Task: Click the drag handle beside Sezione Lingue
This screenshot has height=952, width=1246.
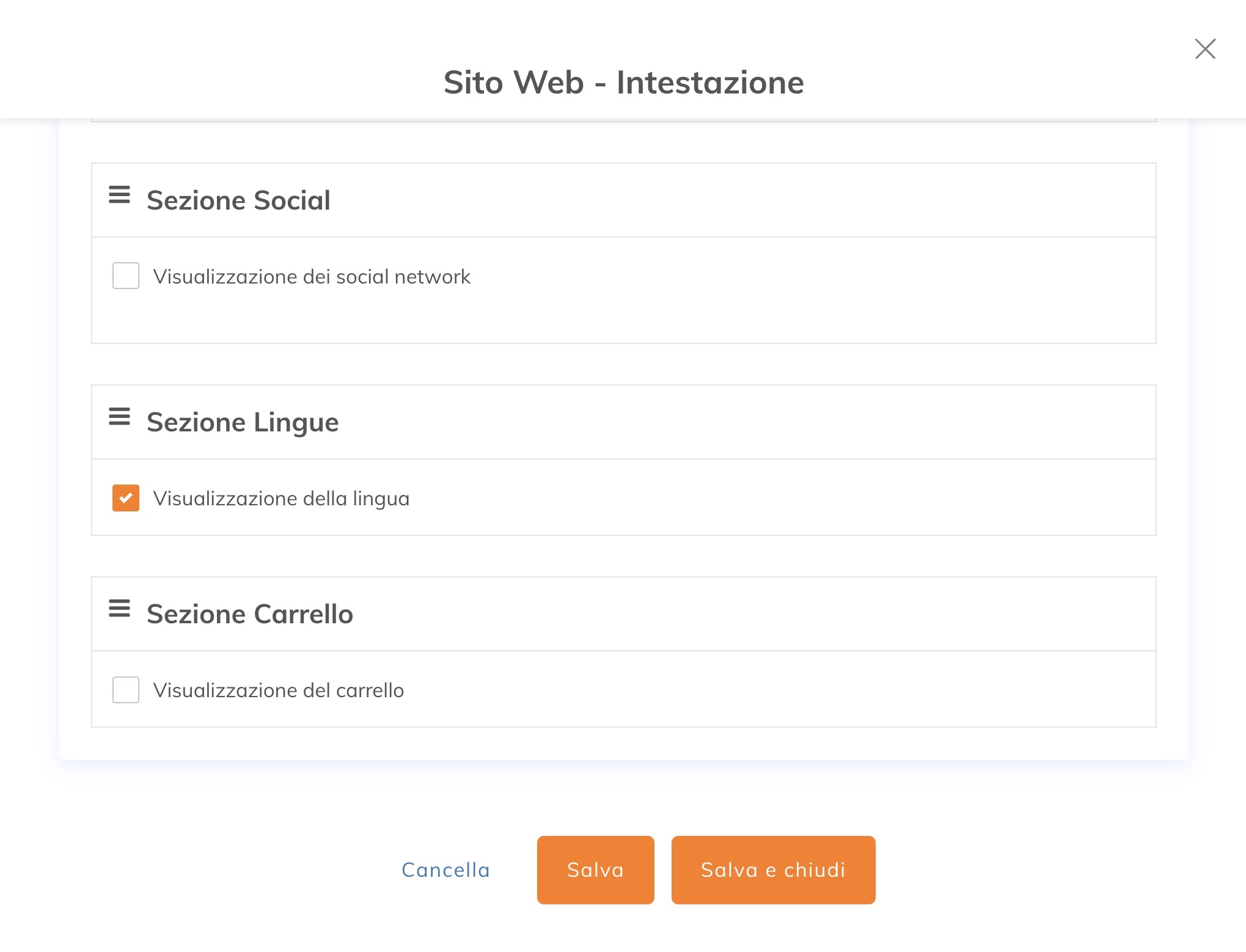Action: pyautogui.click(x=120, y=417)
